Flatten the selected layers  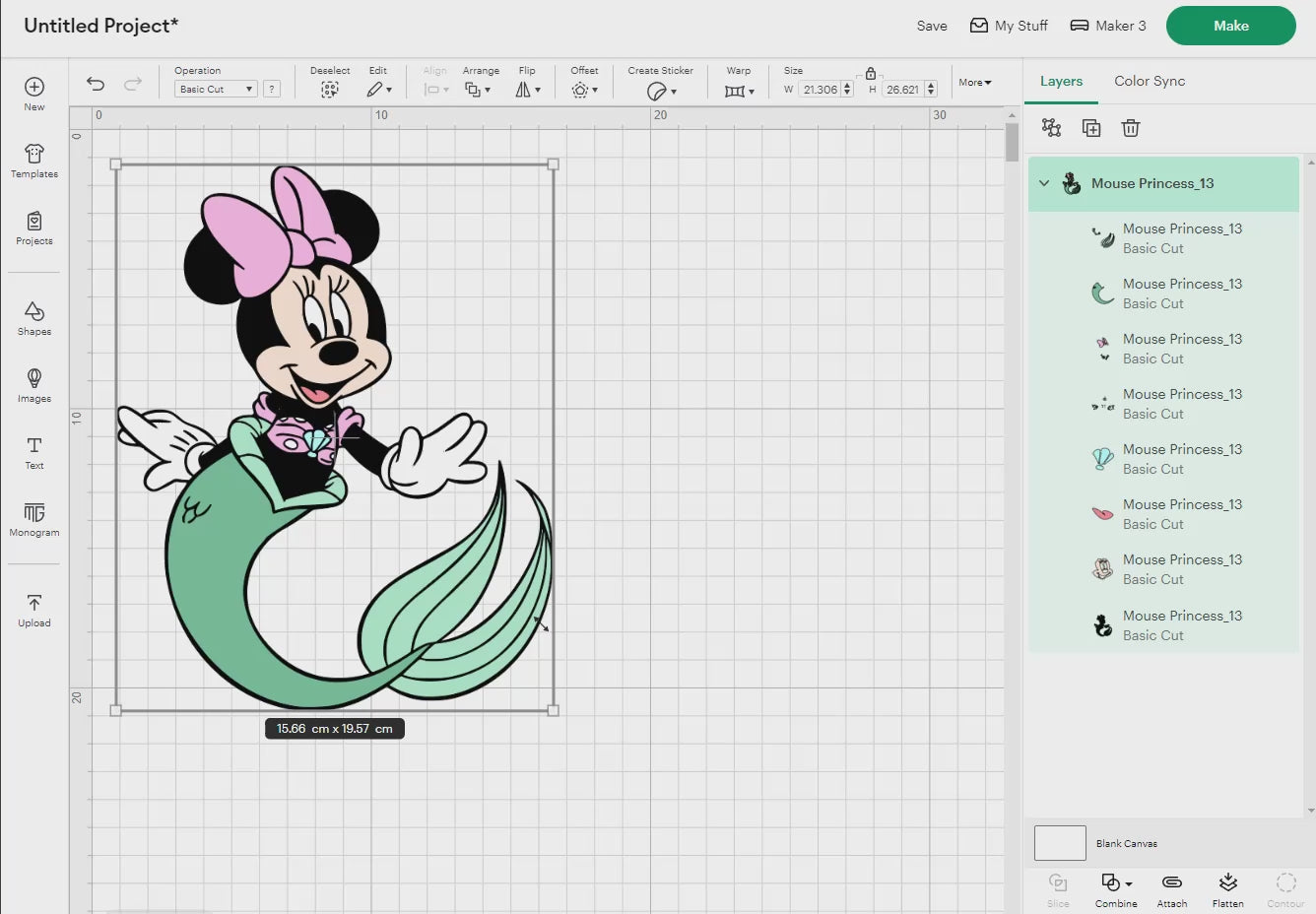tap(1227, 888)
